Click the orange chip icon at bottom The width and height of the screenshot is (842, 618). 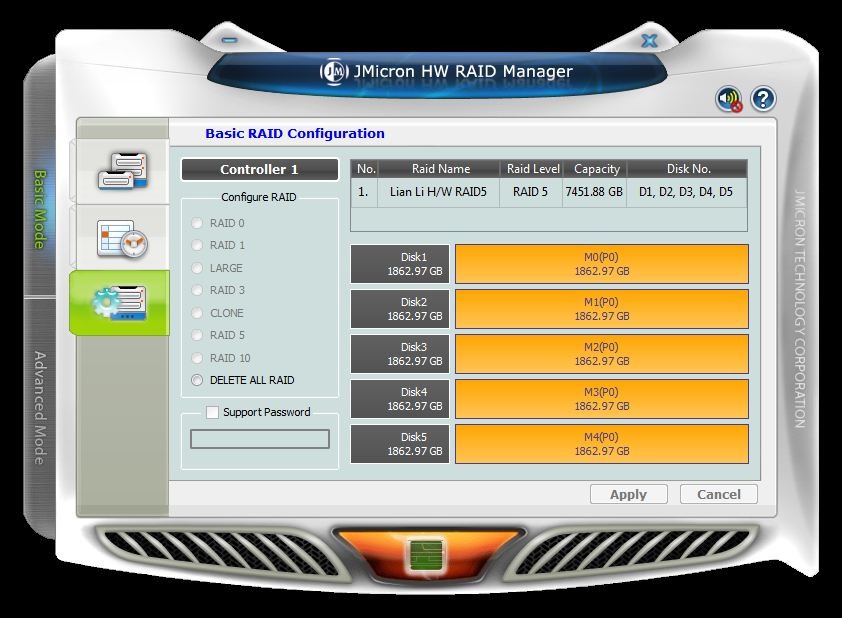426,555
